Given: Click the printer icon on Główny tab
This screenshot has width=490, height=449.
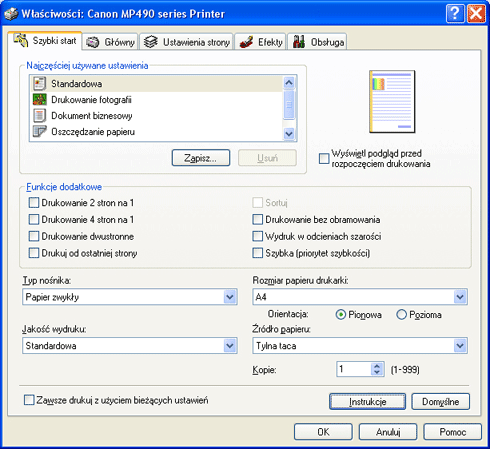Looking at the screenshot, I should coord(93,42).
